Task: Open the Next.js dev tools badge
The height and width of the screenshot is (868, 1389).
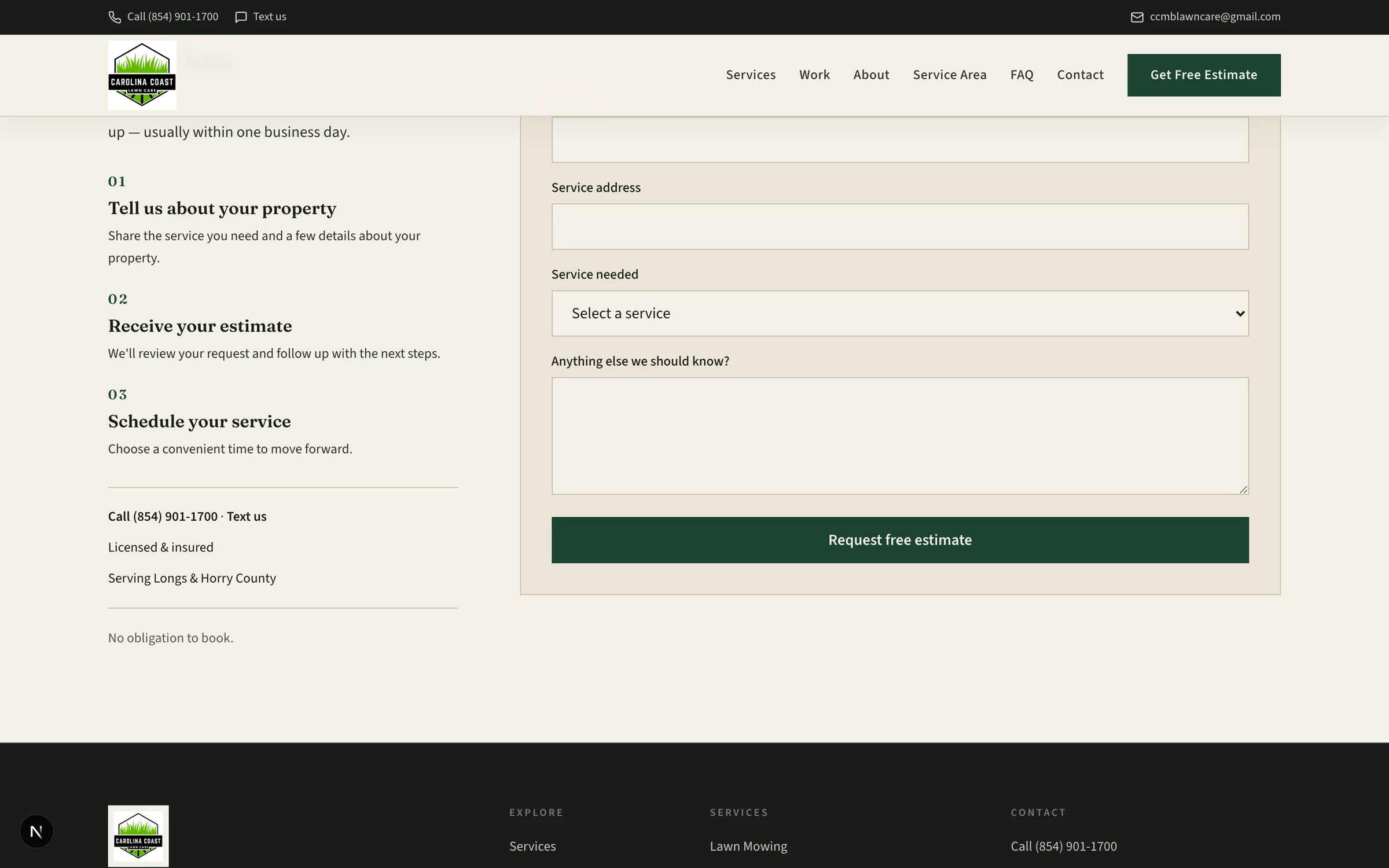Action: tap(36, 832)
